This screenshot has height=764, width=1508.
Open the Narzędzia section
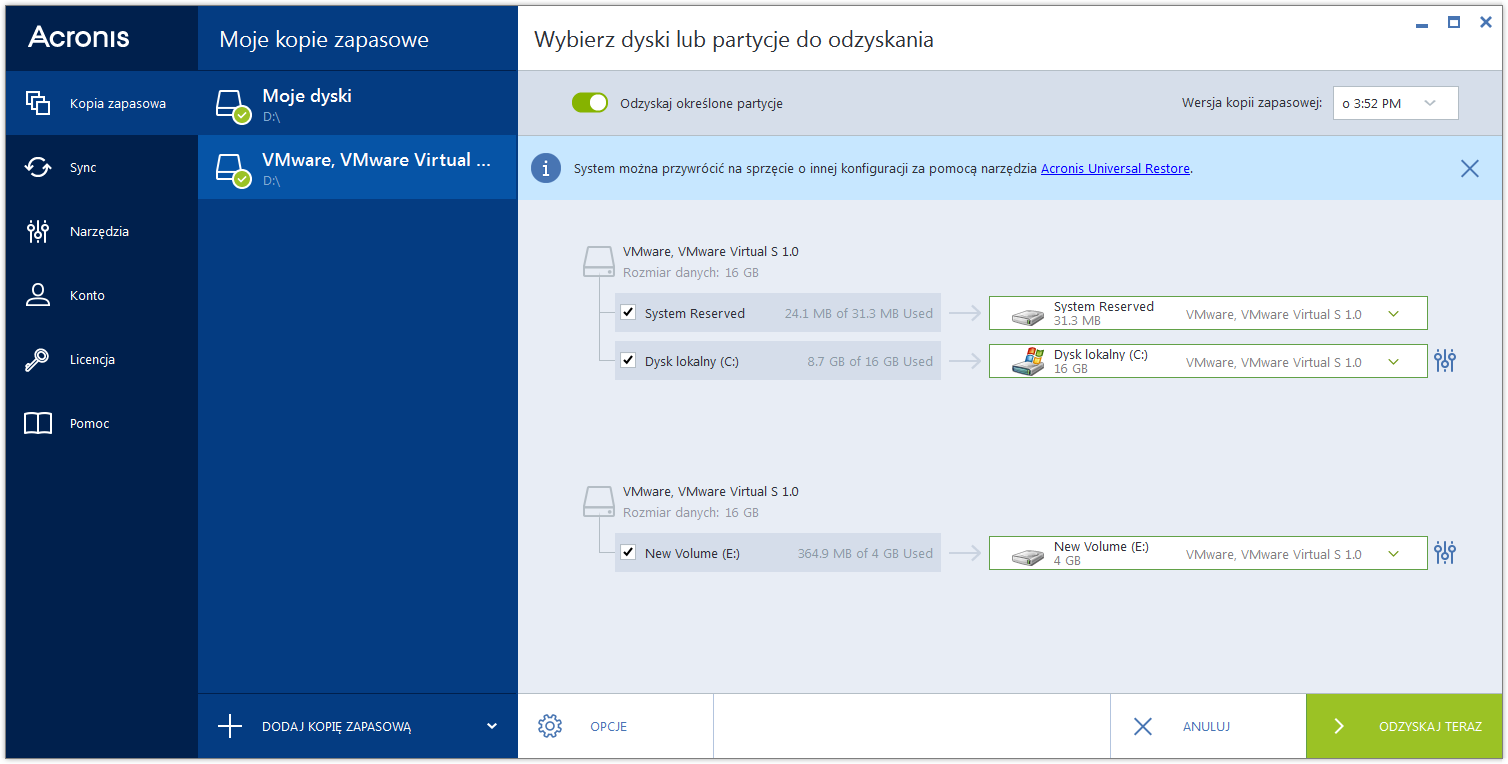pos(101,231)
